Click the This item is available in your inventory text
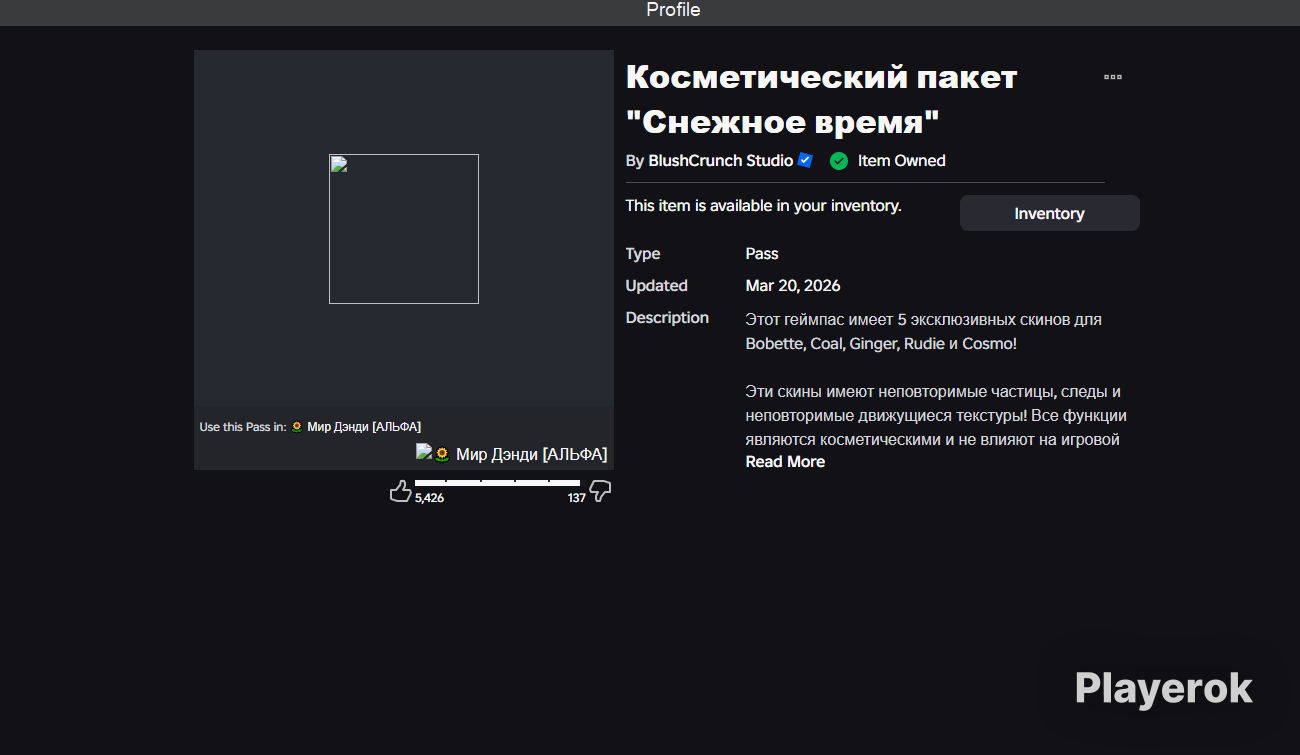This screenshot has height=755, width=1300. 764,205
